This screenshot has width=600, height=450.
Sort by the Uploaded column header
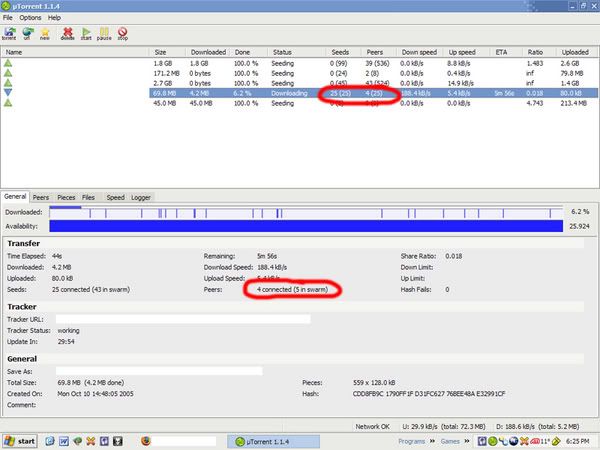[577, 52]
